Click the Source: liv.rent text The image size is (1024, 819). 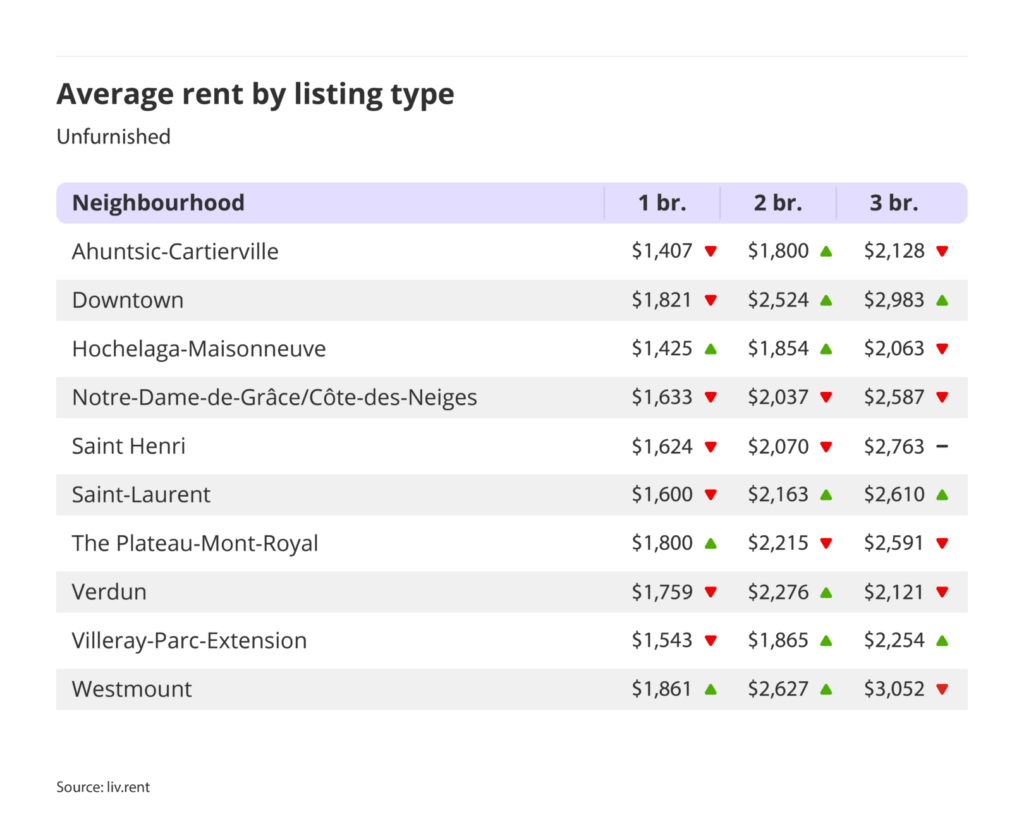coord(103,787)
